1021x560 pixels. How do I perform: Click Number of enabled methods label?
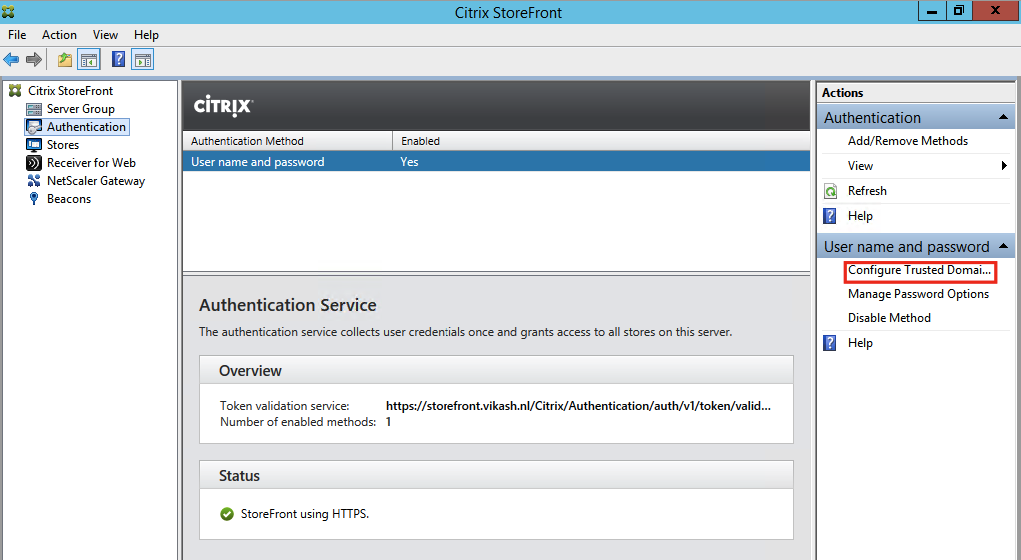298,422
